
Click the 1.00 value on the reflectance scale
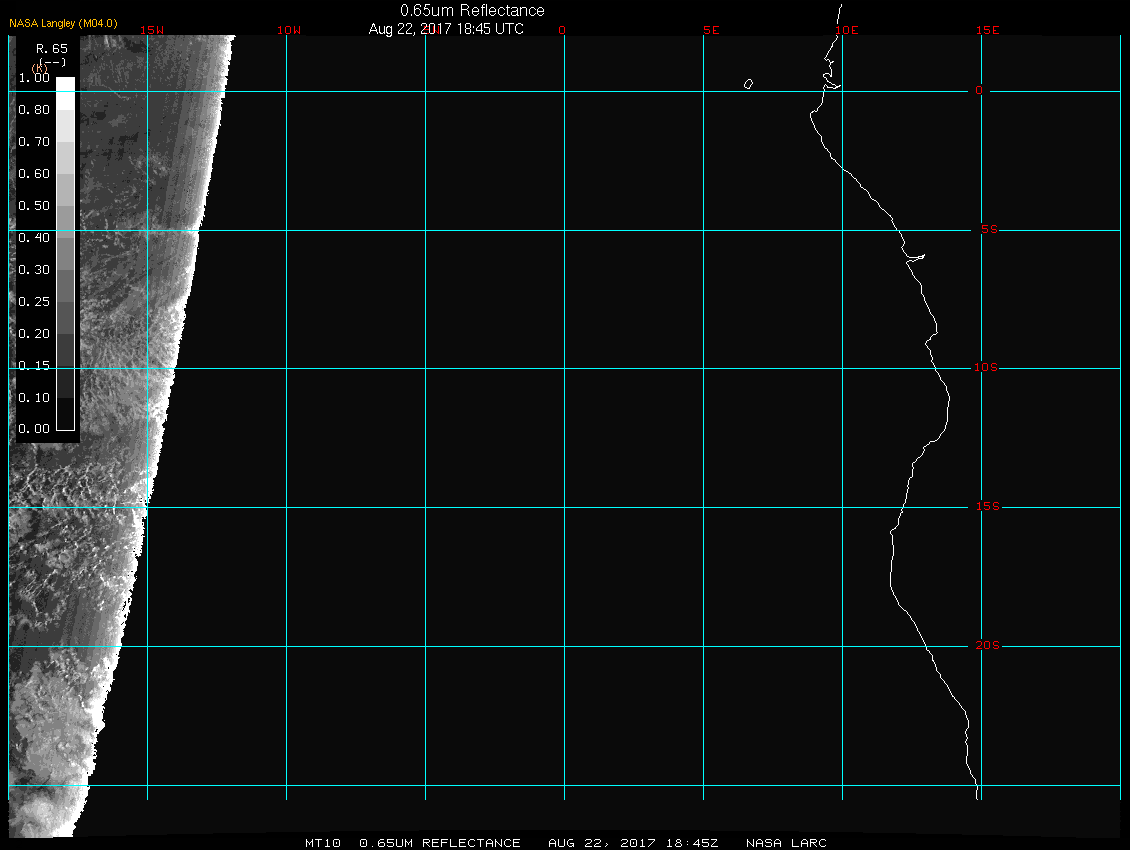[34, 78]
